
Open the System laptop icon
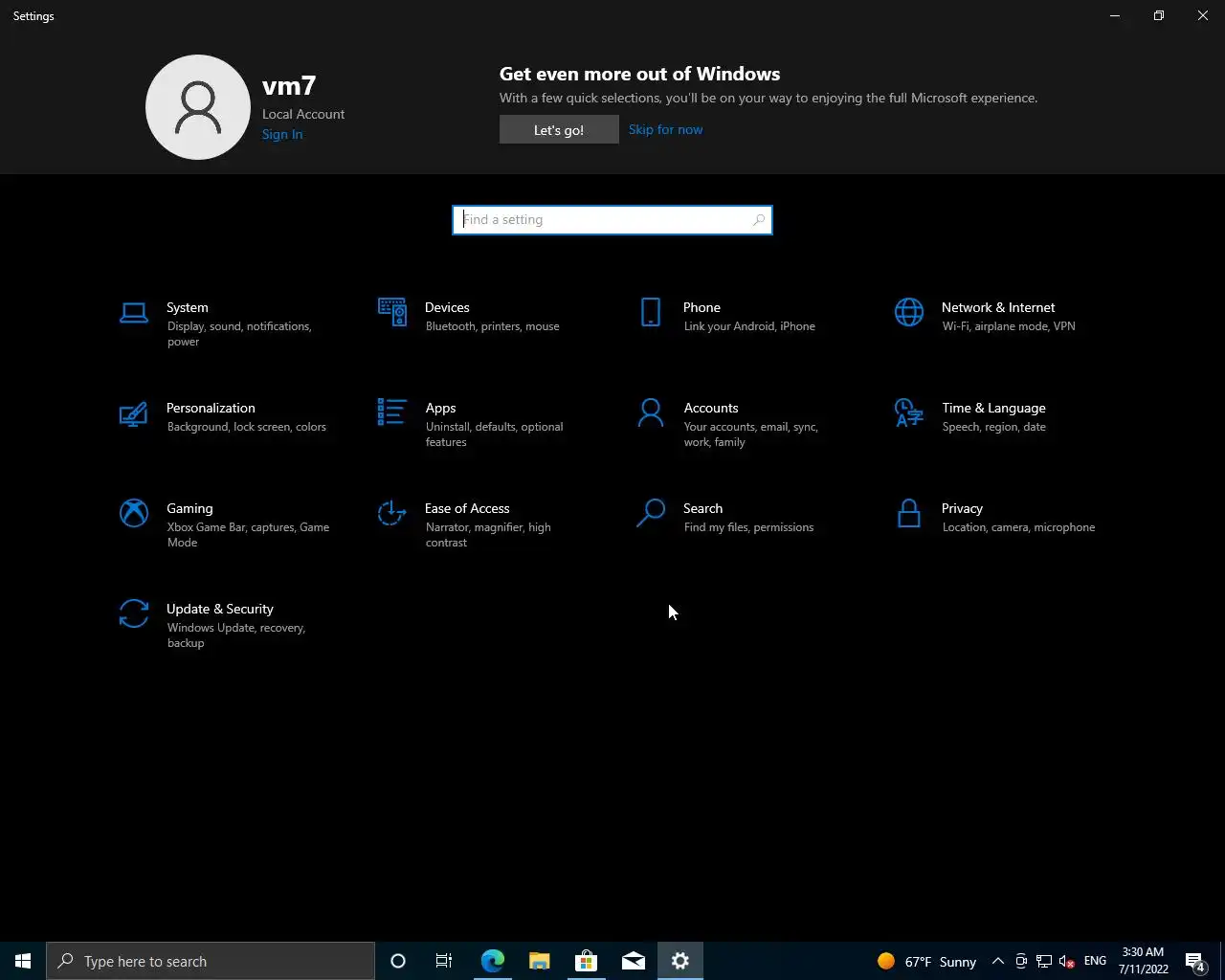pos(133,312)
